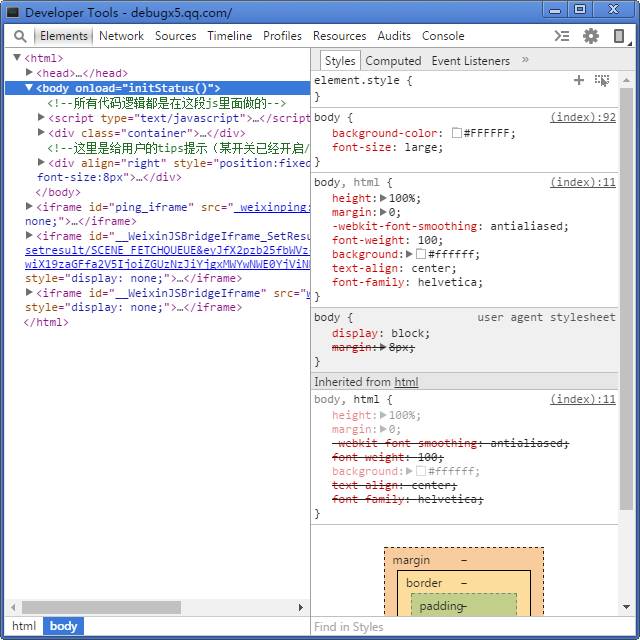Viewport: 640px width, 640px height.
Task: Toggle element state icon in Styles
Action: click(602, 80)
